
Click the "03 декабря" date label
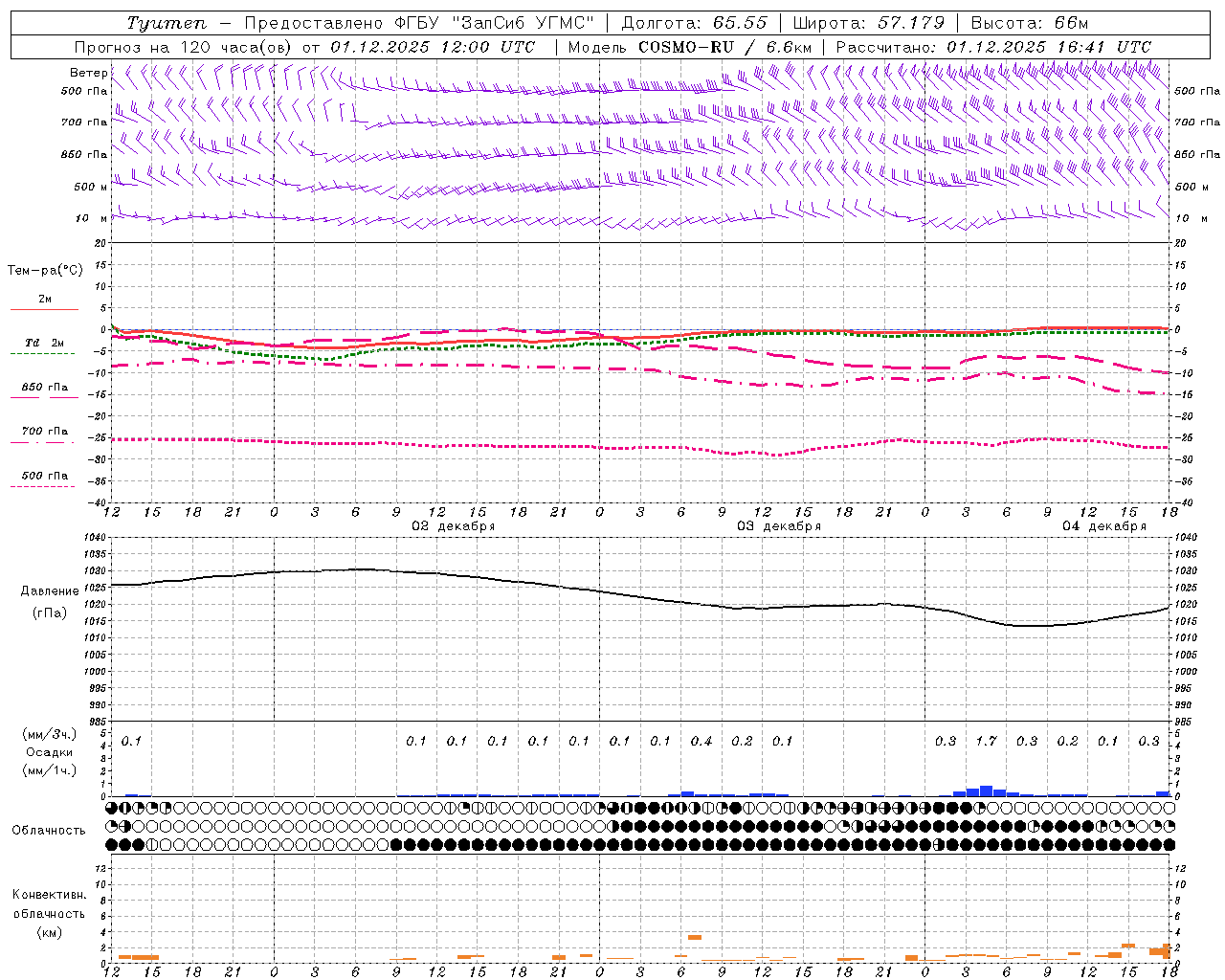tap(778, 526)
